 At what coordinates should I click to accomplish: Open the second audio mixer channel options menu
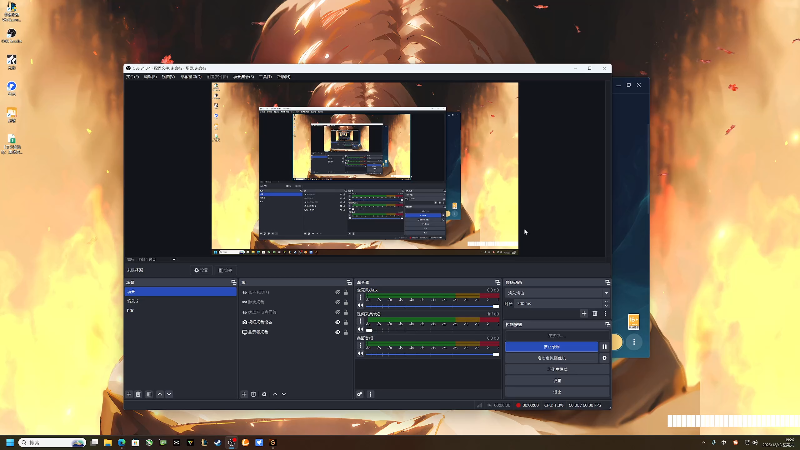361,321
